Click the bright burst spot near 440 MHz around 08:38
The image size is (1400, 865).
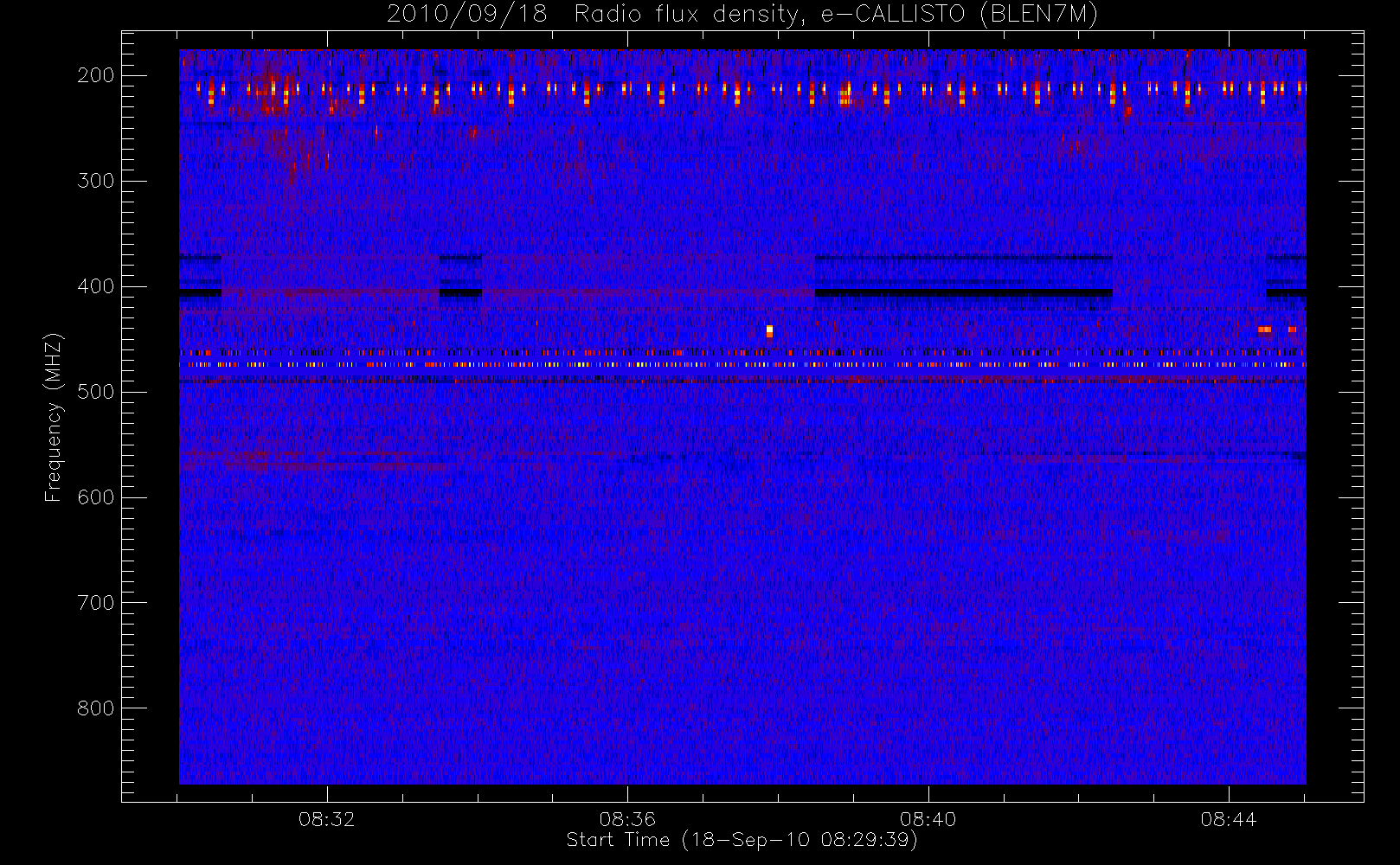(x=769, y=331)
